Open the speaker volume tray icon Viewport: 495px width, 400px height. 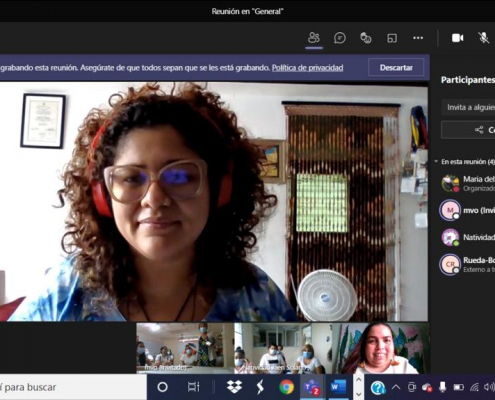point(489,387)
